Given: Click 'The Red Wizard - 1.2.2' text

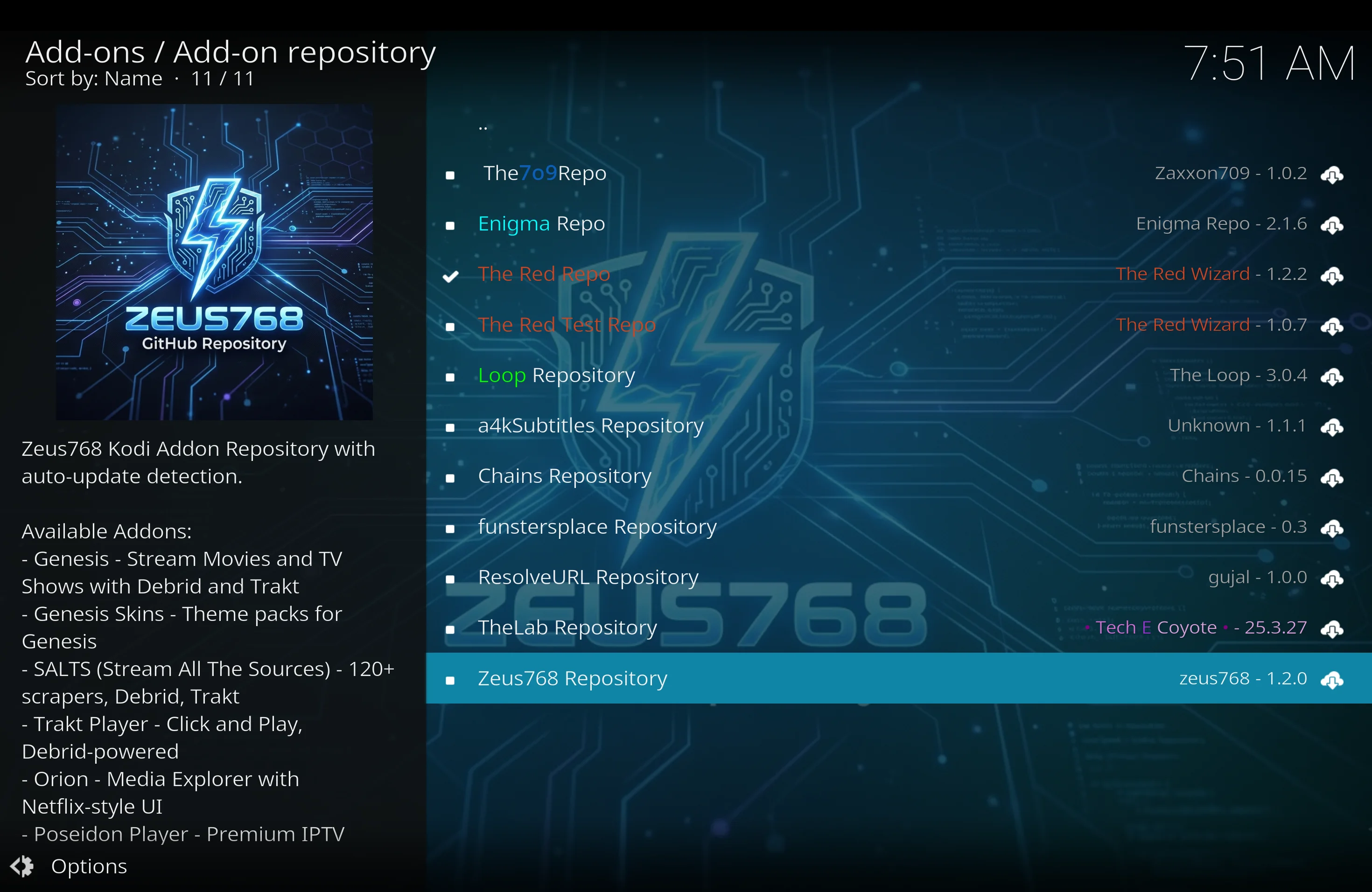Looking at the screenshot, I should point(1211,274).
